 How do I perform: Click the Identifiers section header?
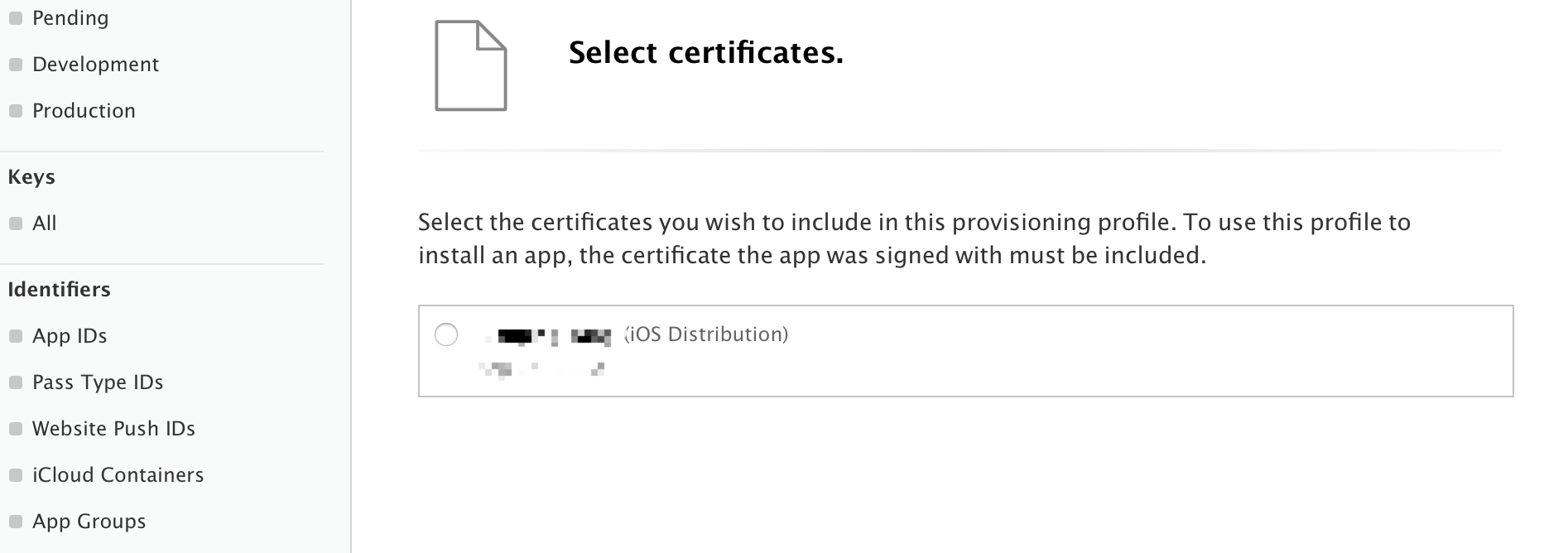(59, 290)
